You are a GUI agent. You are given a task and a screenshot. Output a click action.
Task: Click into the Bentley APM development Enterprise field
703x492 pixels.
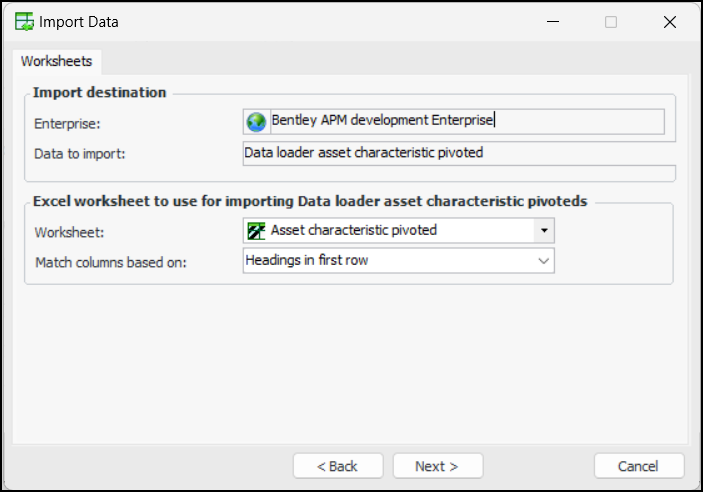tap(460, 121)
